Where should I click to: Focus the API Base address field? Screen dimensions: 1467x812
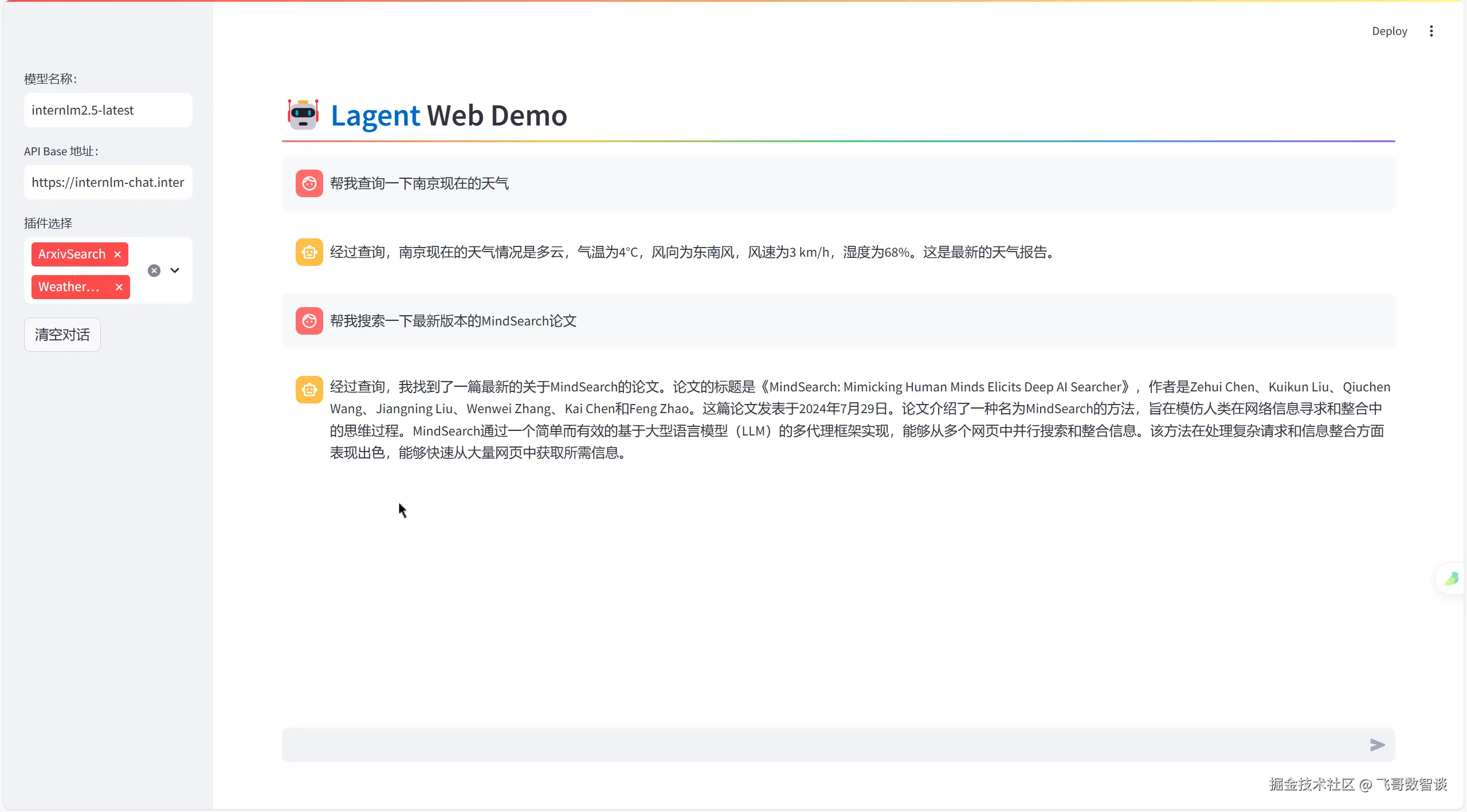[108, 182]
